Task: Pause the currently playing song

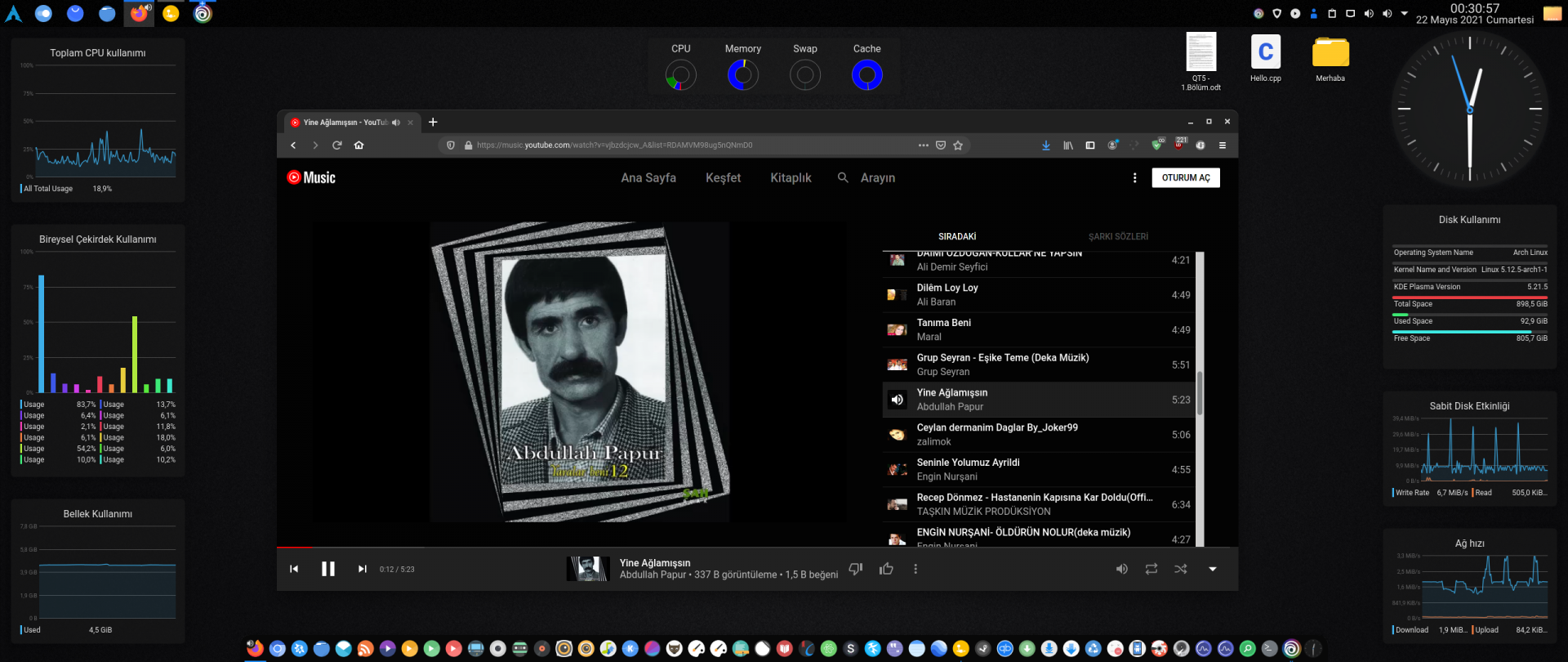Action: [x=328, y=569]
